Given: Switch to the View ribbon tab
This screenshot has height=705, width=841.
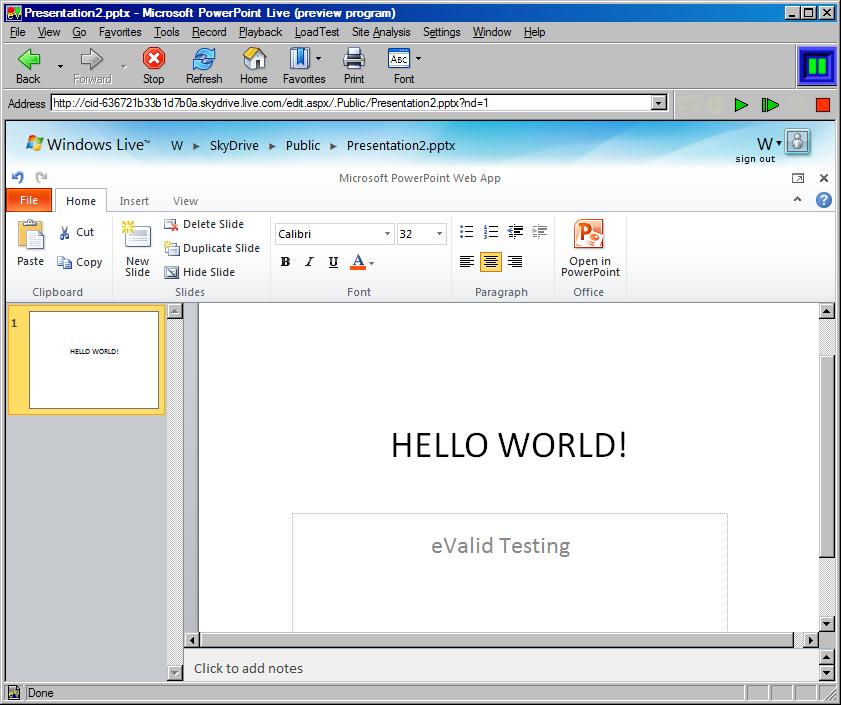Looking at the screenshot, I should click(x=186, y=201).
